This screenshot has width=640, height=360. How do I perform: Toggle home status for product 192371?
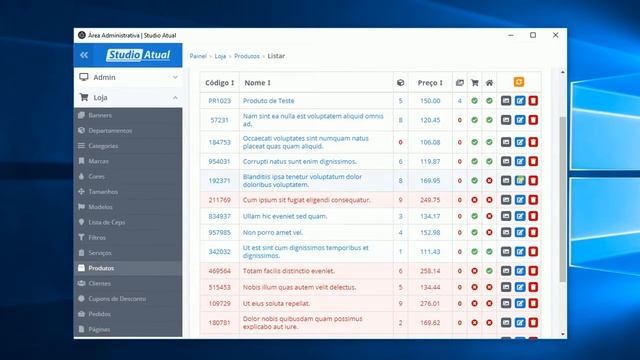point(489,180)
